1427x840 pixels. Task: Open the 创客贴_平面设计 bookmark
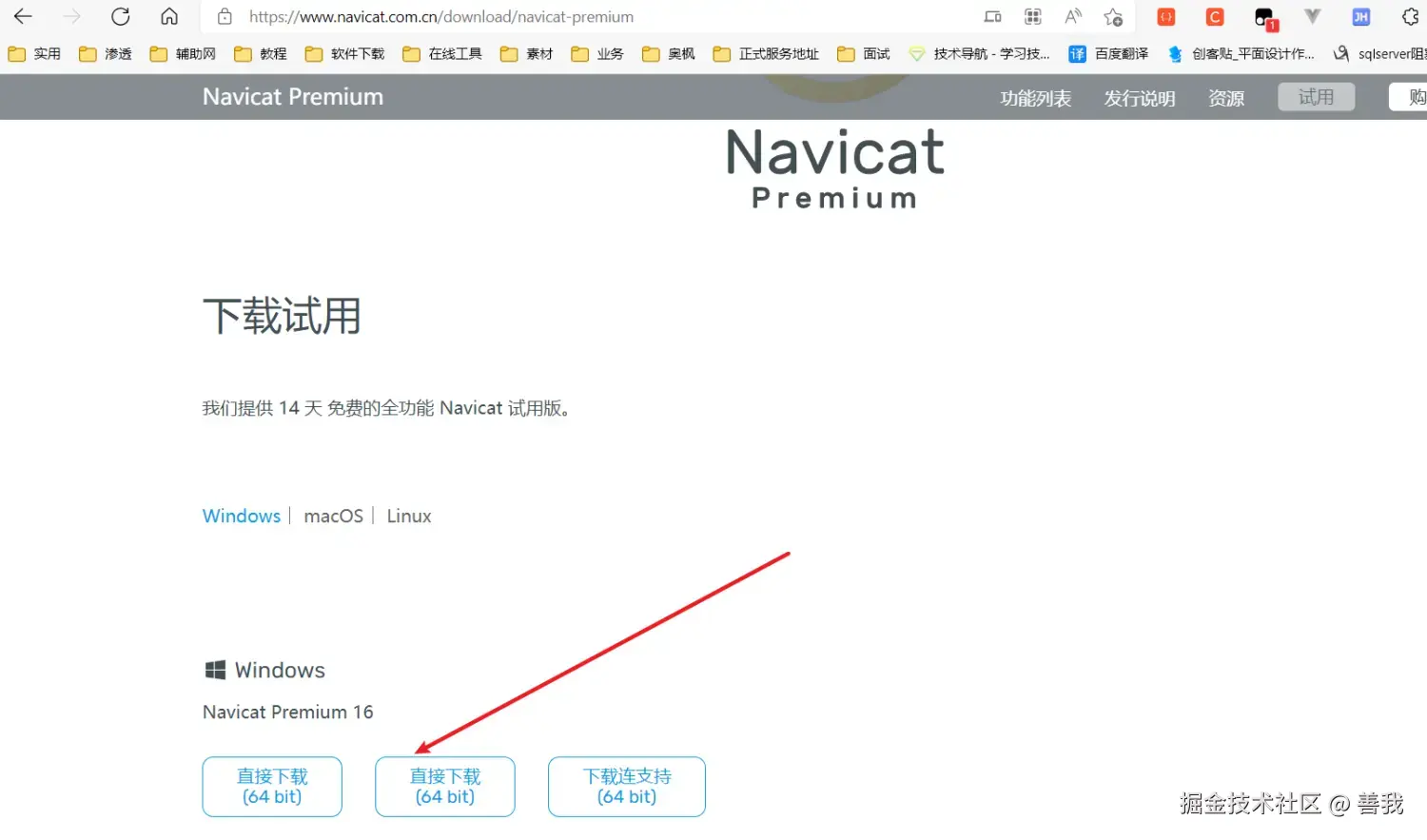click(1241, 54)
